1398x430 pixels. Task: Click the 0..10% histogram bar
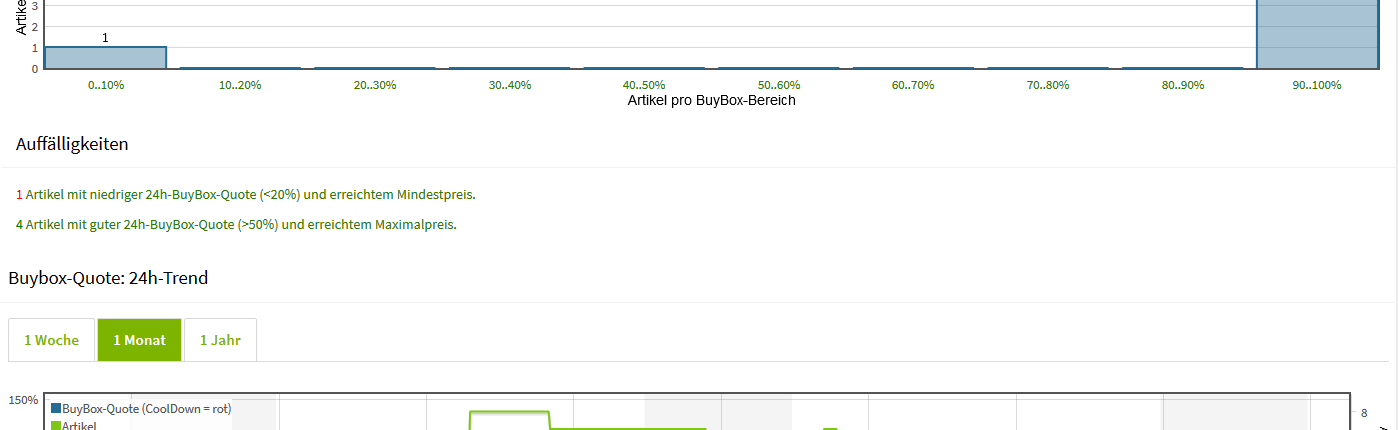[x=105, y=57]
